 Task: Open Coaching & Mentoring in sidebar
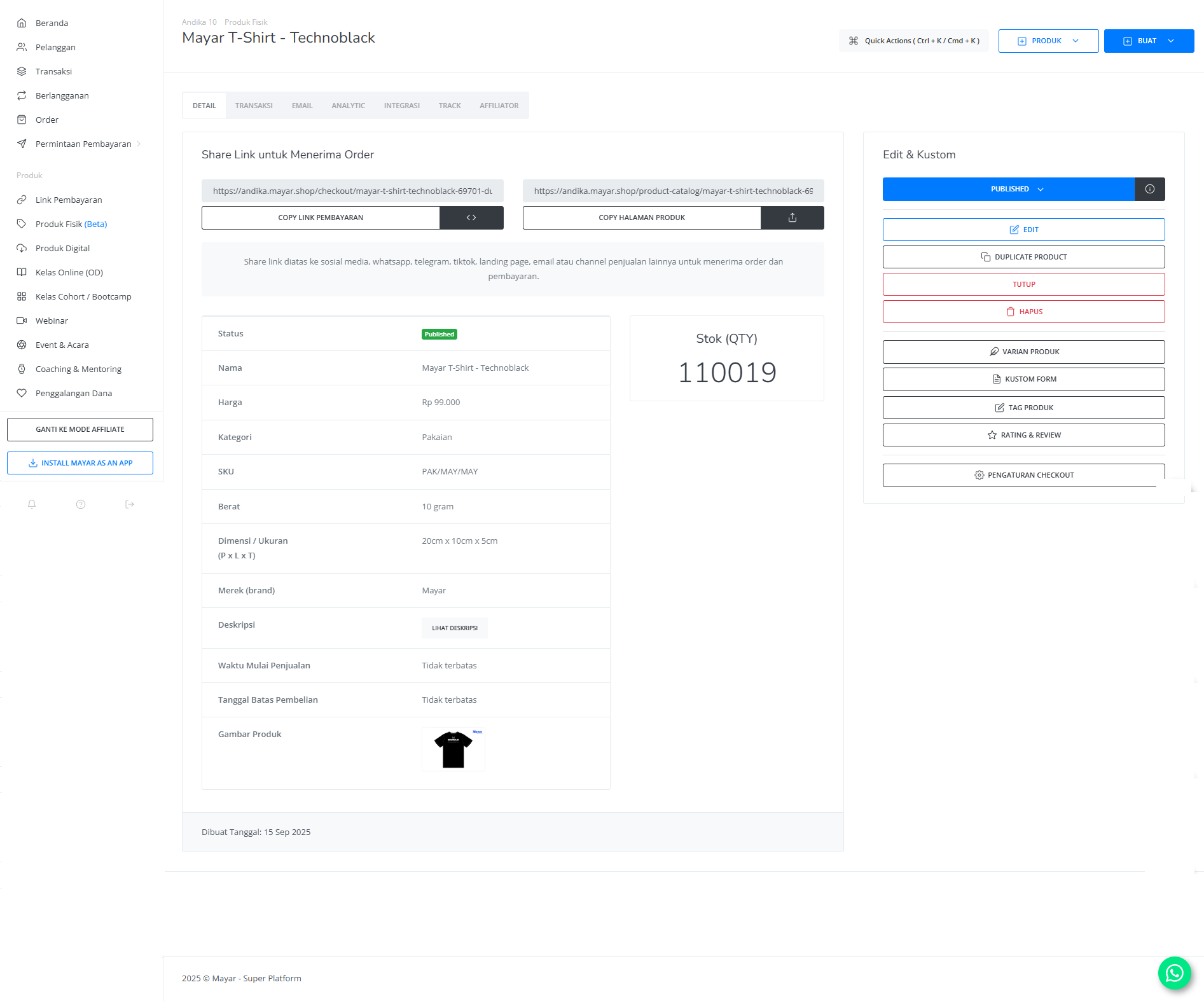click(78, 369)
